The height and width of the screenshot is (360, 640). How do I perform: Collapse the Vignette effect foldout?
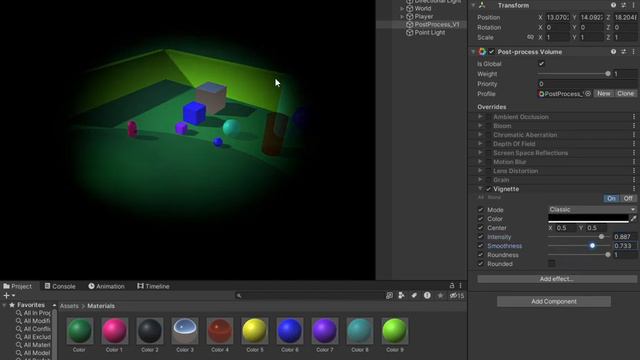pyautogui.click(x=480, y=189)
